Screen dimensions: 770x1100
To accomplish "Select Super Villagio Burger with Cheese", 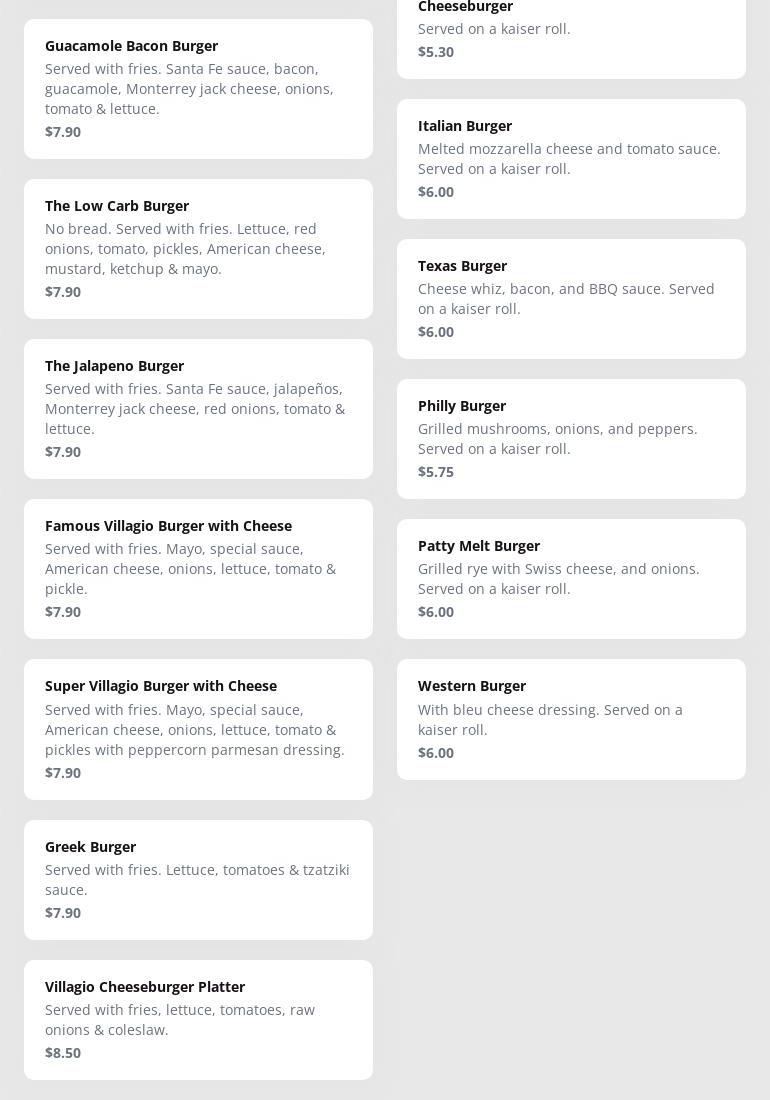I will tap(198, 729).
